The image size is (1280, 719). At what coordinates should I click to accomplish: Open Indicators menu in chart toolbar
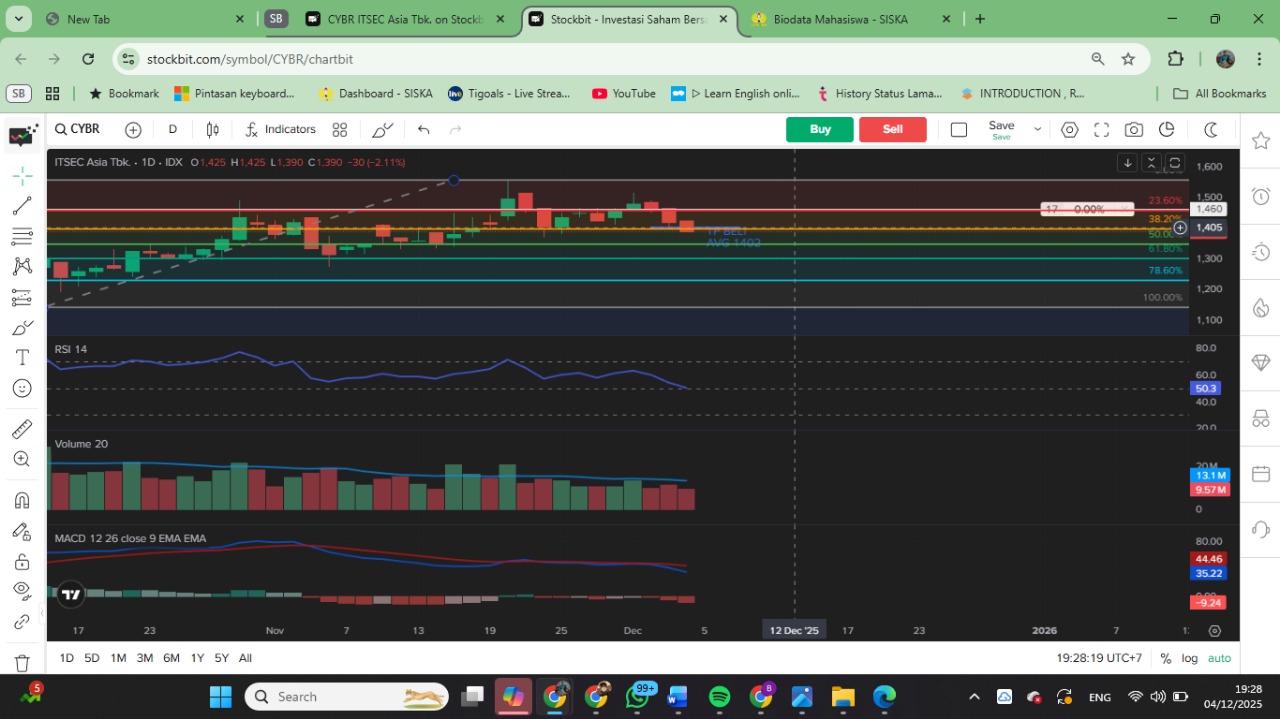click(x=280, y=130)
